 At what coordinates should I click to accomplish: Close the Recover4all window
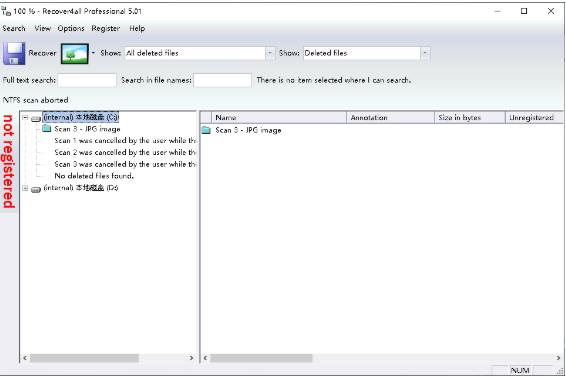pyautogui.click(x=551, y=11)
